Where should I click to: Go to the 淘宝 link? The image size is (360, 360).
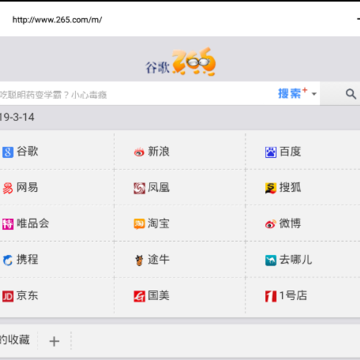pos(159,223)
